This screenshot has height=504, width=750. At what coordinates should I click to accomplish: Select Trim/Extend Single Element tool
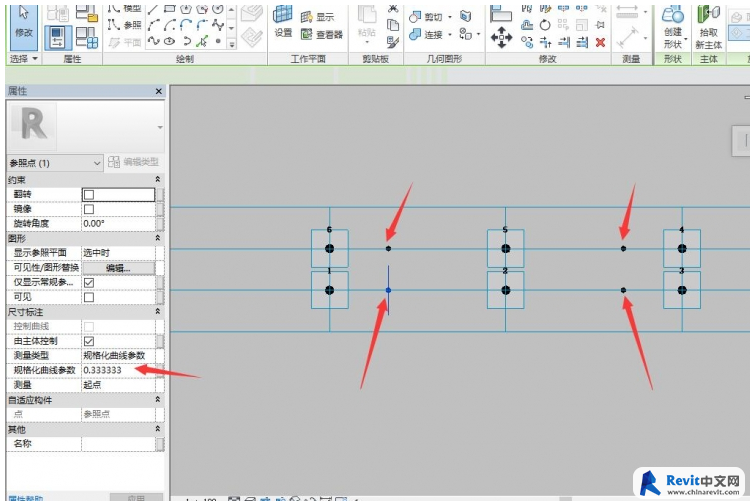[x=564, y=43]
